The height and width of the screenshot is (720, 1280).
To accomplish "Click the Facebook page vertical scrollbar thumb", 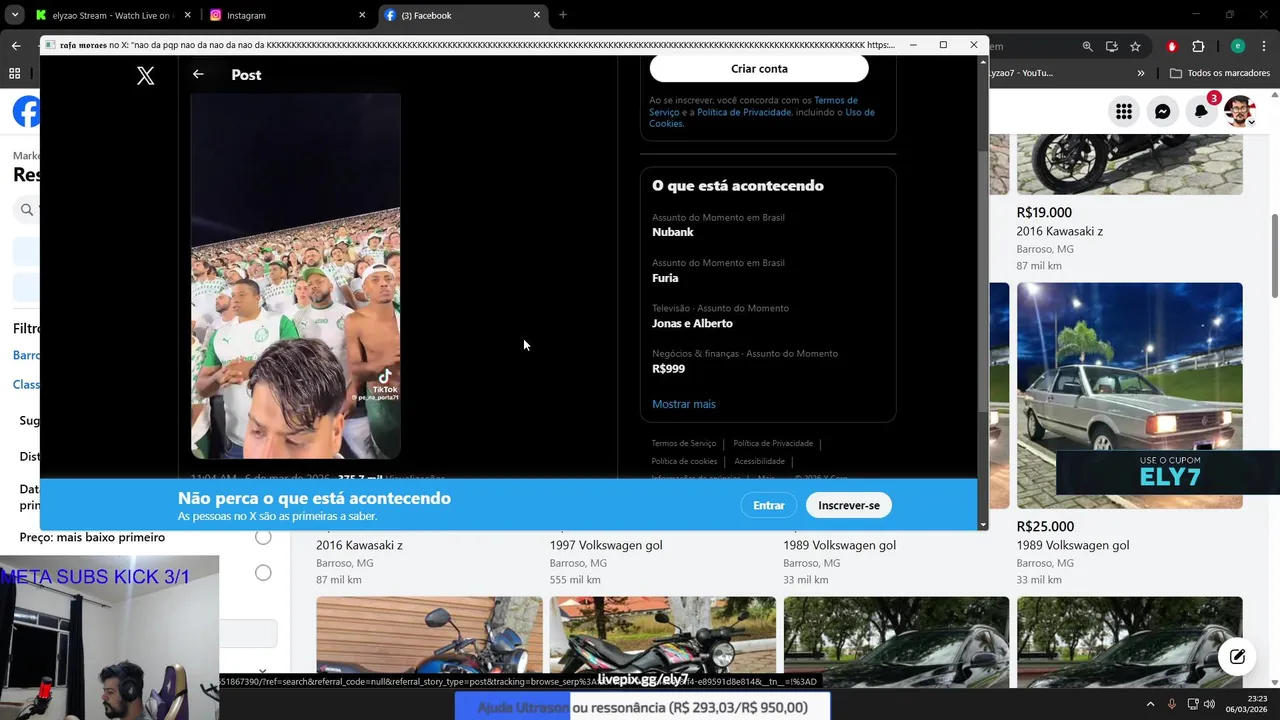I will tap(1274, 255).
